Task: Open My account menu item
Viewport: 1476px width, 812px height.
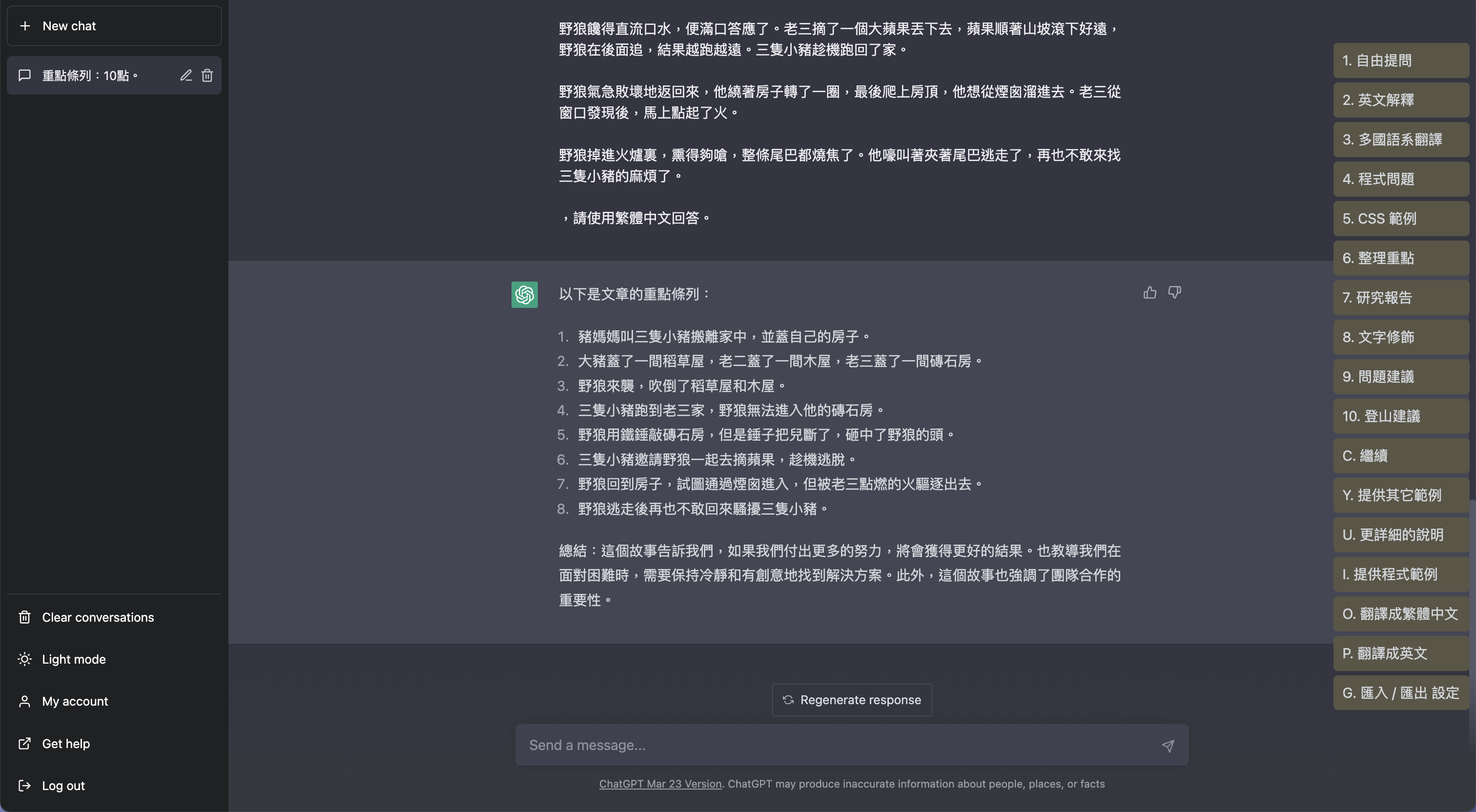Action: [x=75, y=701]
